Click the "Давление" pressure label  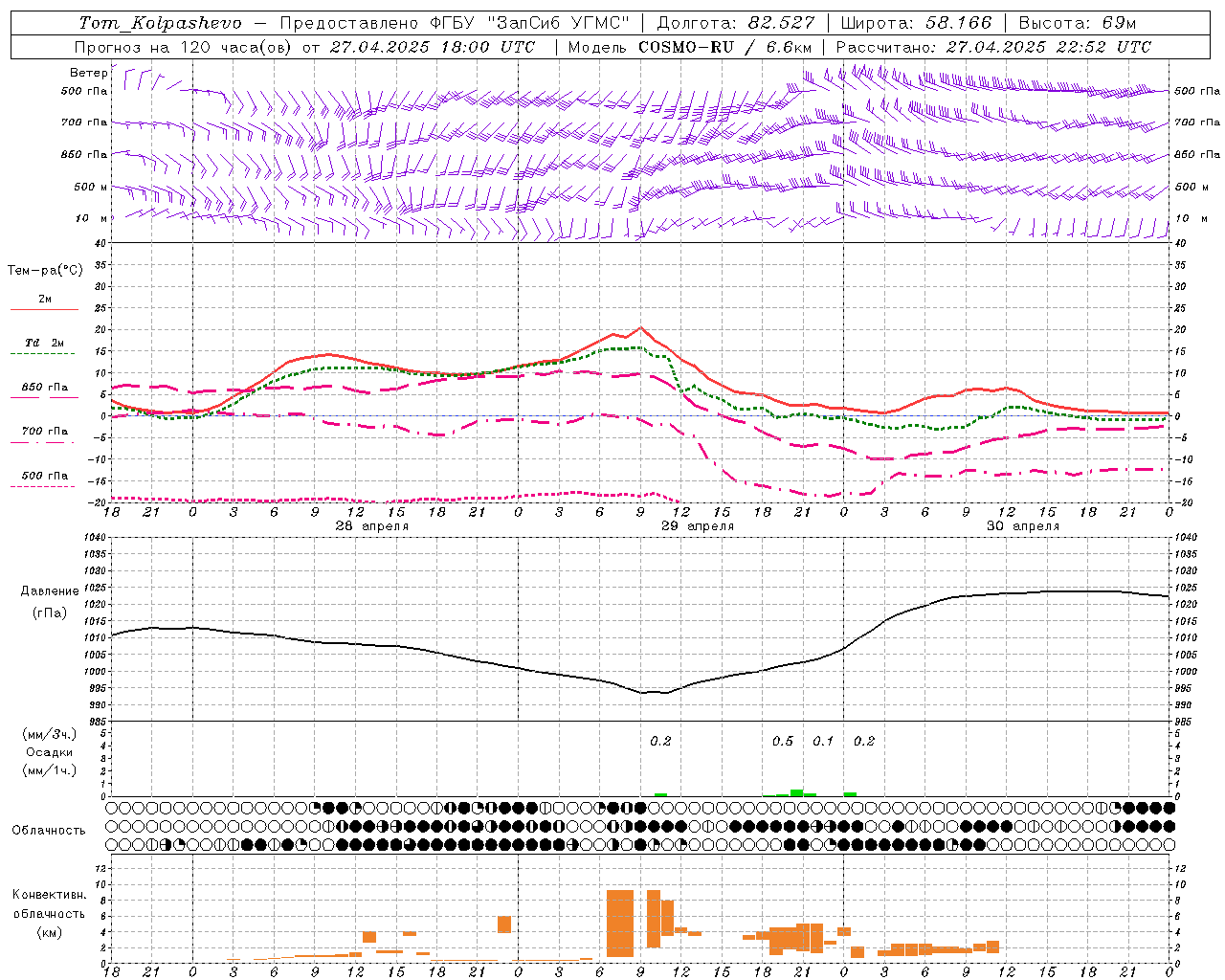pos(50,591)
